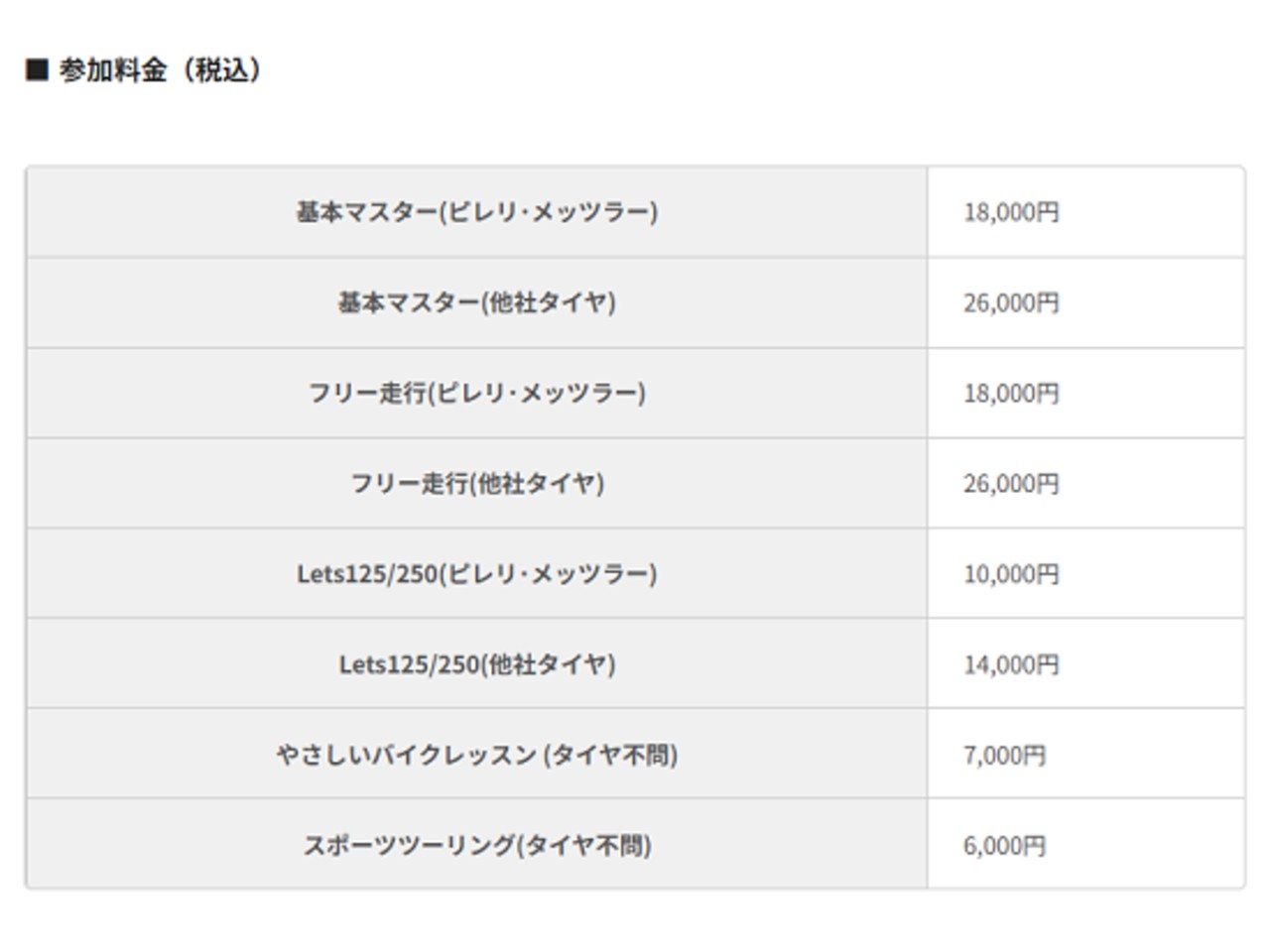Click the 26,000円 price for フリー走行(他社タイヤ)
Viewport: 1270px width, 952px height.
click(x=1011, y=483)
